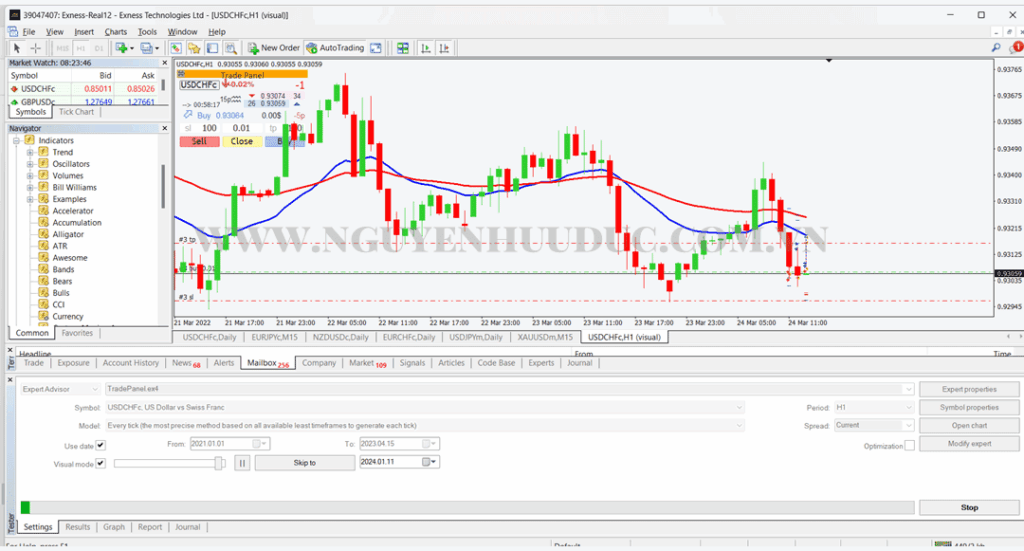Open the Expert Advisor type dropdown
1024x551 pixels.
[95, 389]
